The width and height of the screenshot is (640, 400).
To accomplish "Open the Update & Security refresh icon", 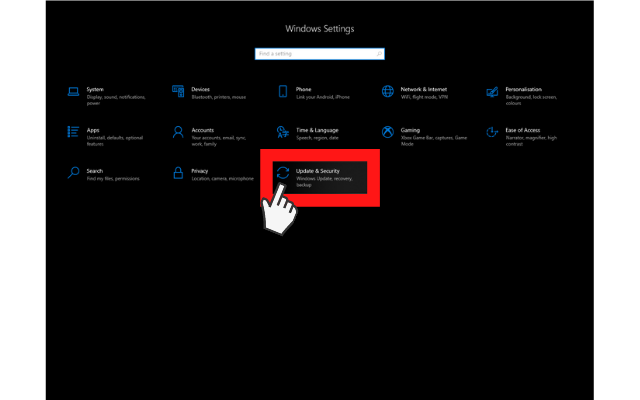I will coord(283,173).
